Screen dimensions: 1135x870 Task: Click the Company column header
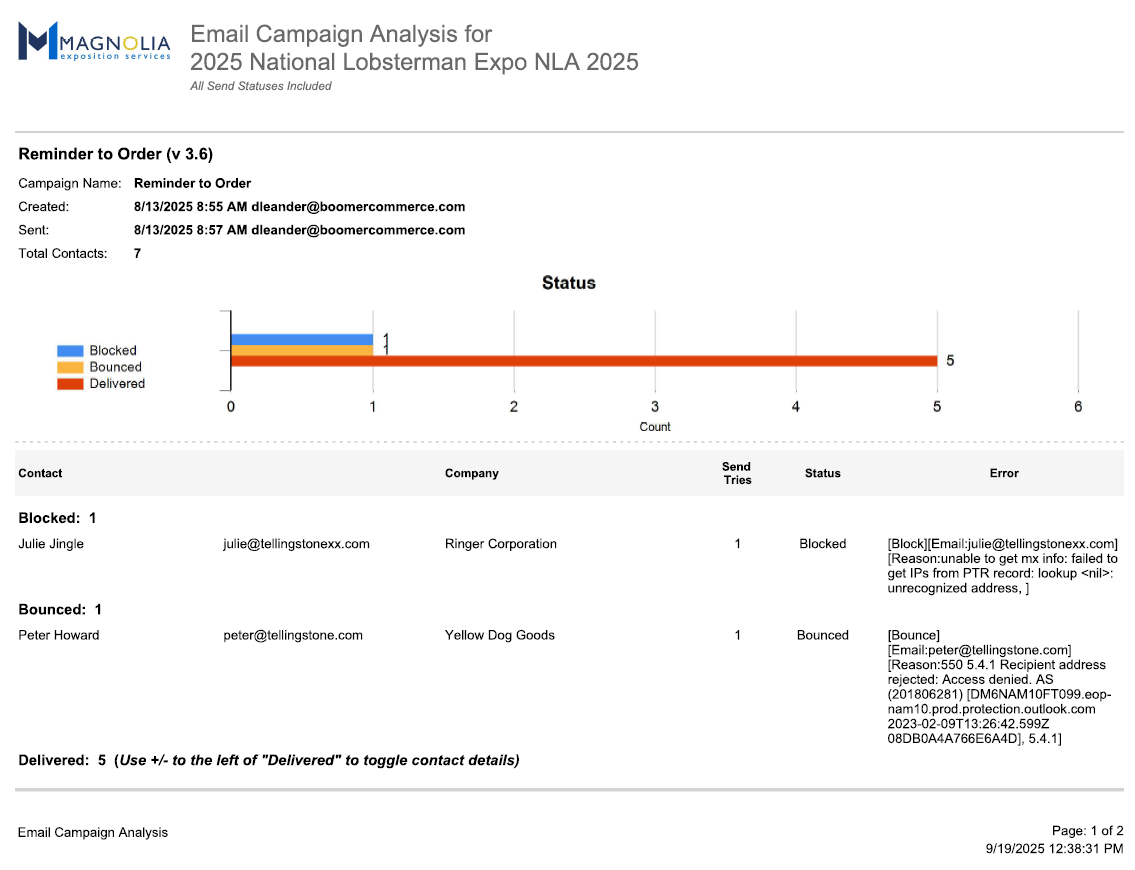[x=471, y=473]
